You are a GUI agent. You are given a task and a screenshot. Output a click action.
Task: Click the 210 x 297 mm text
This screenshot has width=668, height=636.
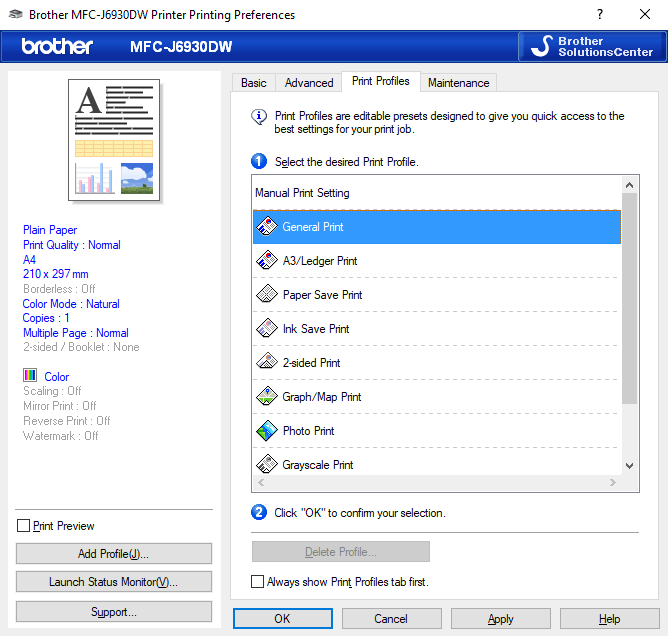(56, 274)
